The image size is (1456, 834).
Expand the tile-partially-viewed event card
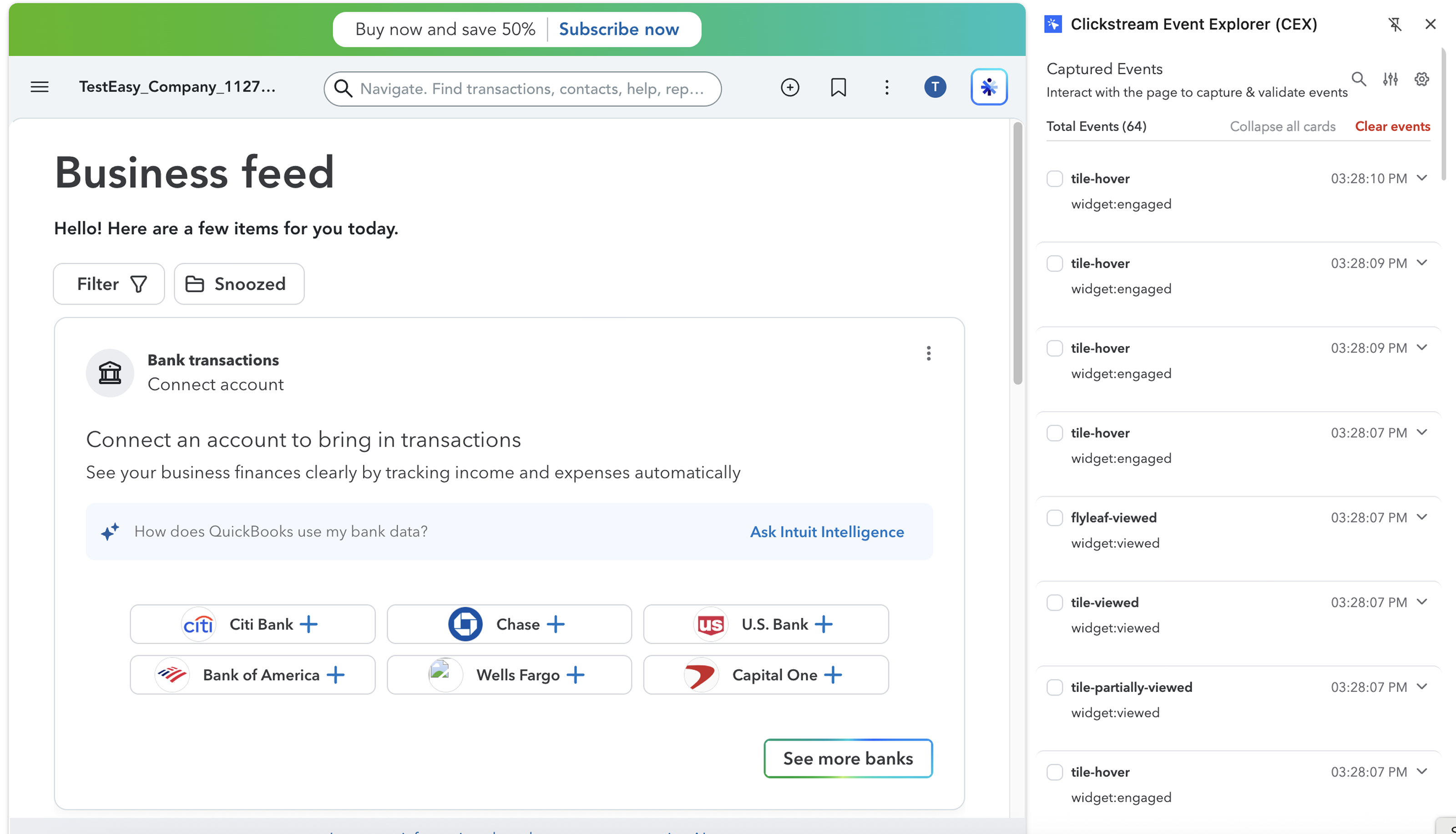(x=1422, y=687)
